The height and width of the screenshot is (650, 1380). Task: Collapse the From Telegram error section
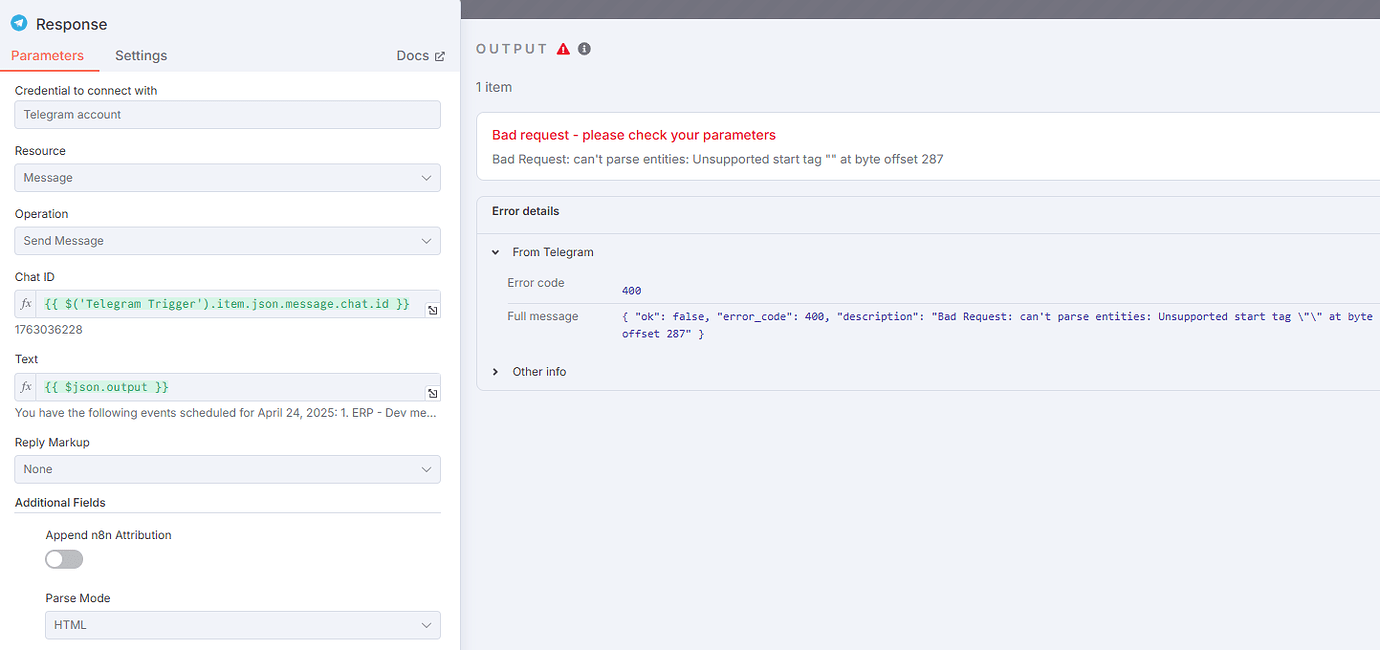tap(495, 252)
